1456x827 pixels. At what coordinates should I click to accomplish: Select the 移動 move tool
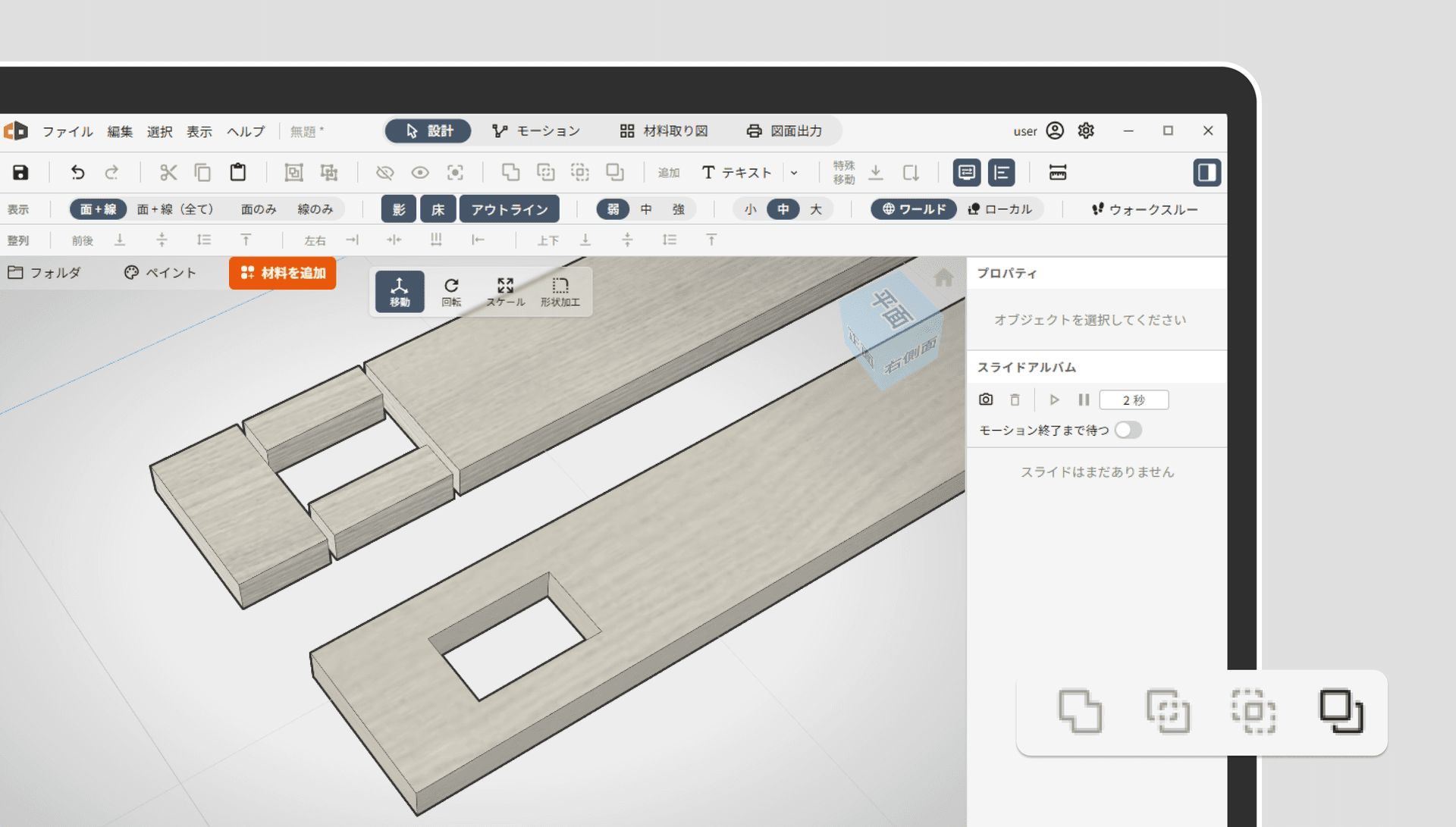click(400, 292)
